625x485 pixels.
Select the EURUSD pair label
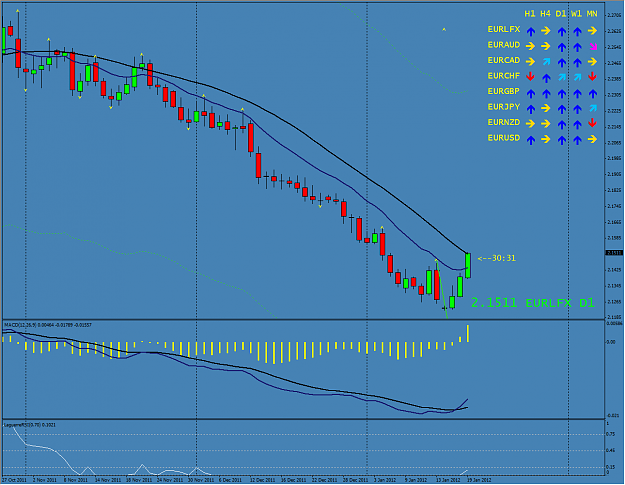coord(504,138)
